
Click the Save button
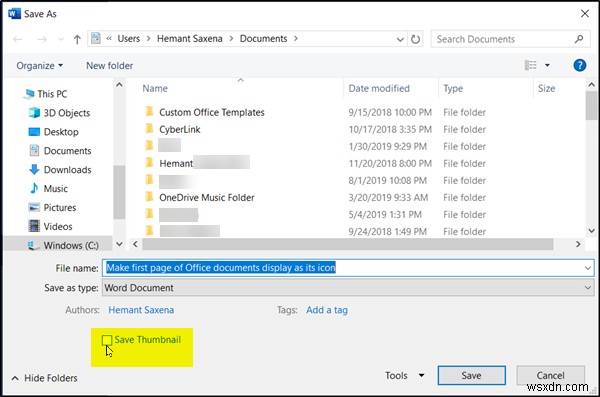coord(471,376)
